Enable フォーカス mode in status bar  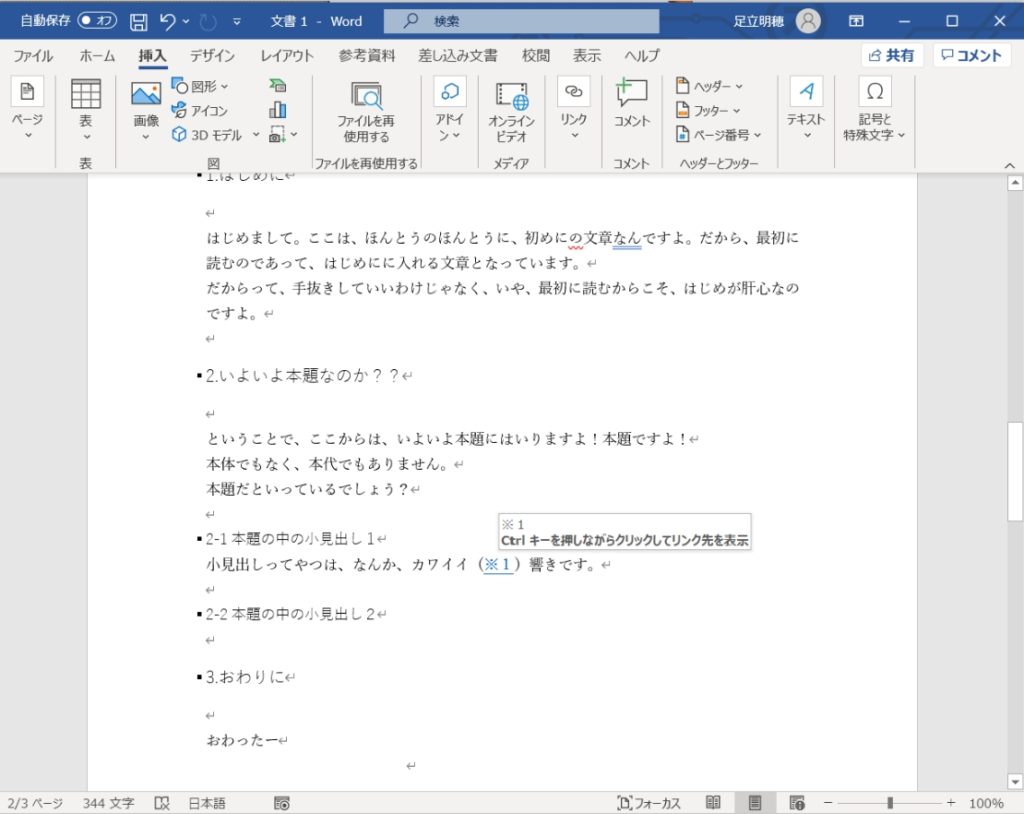[650, 803]
